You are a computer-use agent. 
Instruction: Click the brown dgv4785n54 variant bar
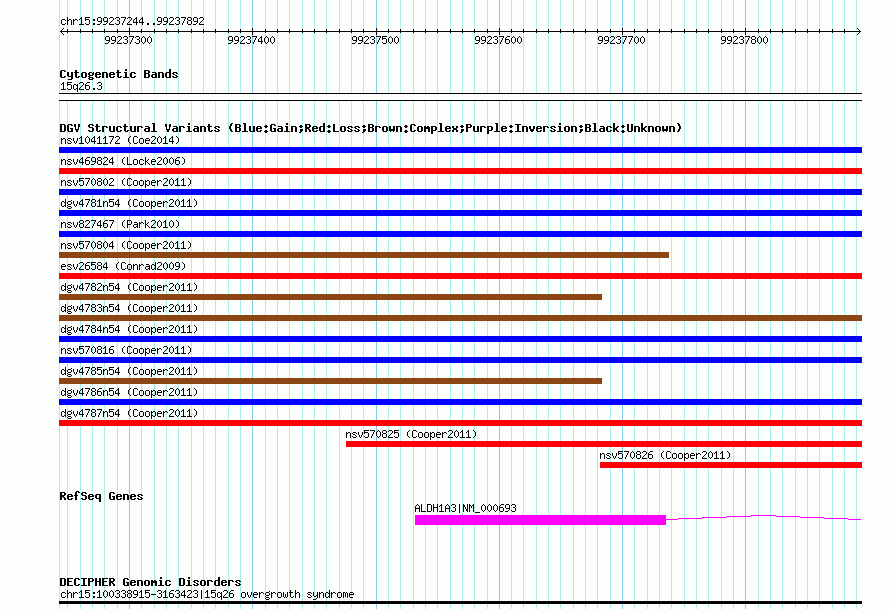[x=330, y=381]
